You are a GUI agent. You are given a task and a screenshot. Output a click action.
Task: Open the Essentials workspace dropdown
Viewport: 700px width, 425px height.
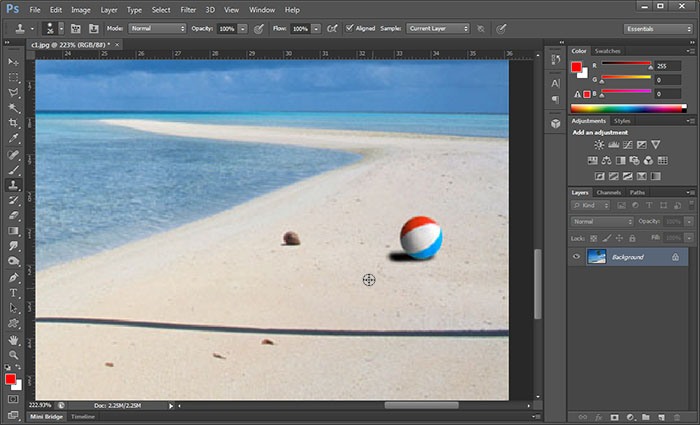(x=656, y=29)
